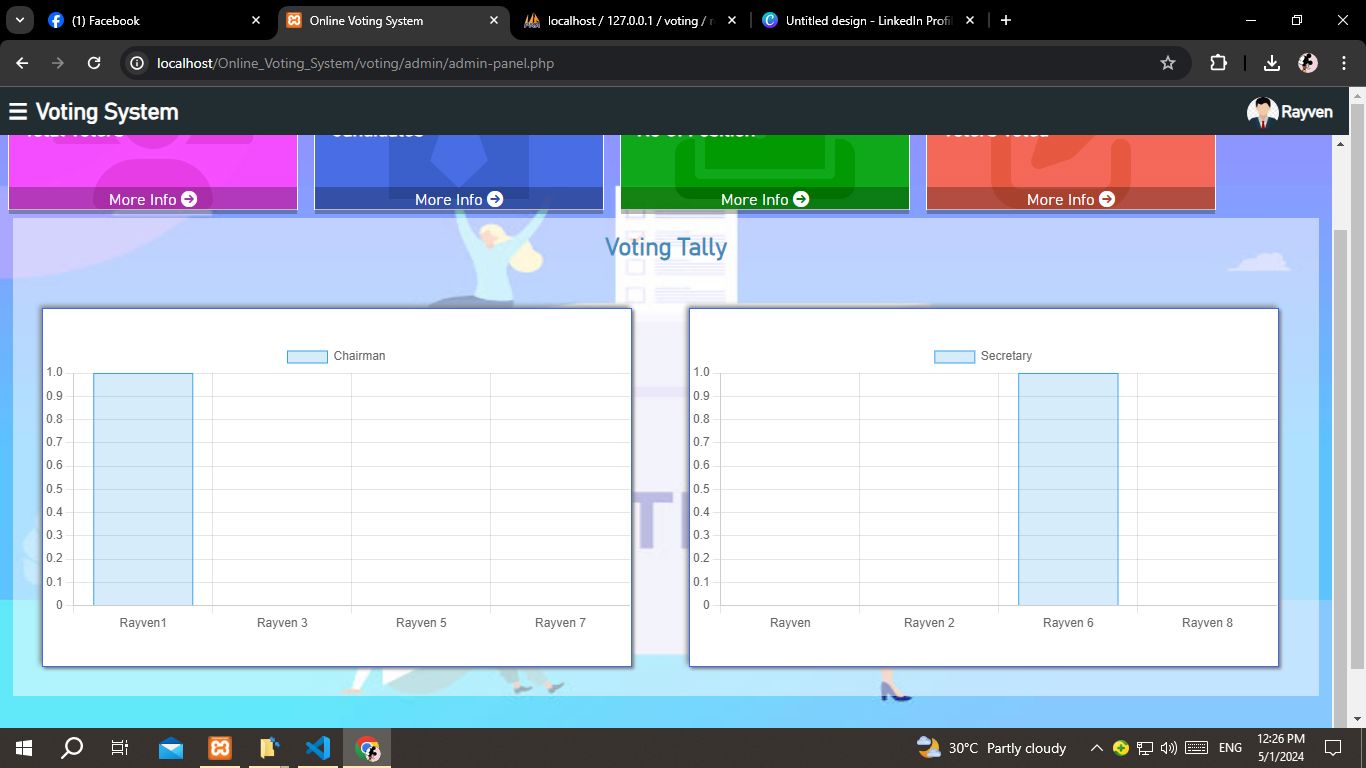Screen dimensions: 1366x768
Task: Click More Info on the Candidates card
Action: click(x=458, y=199)
